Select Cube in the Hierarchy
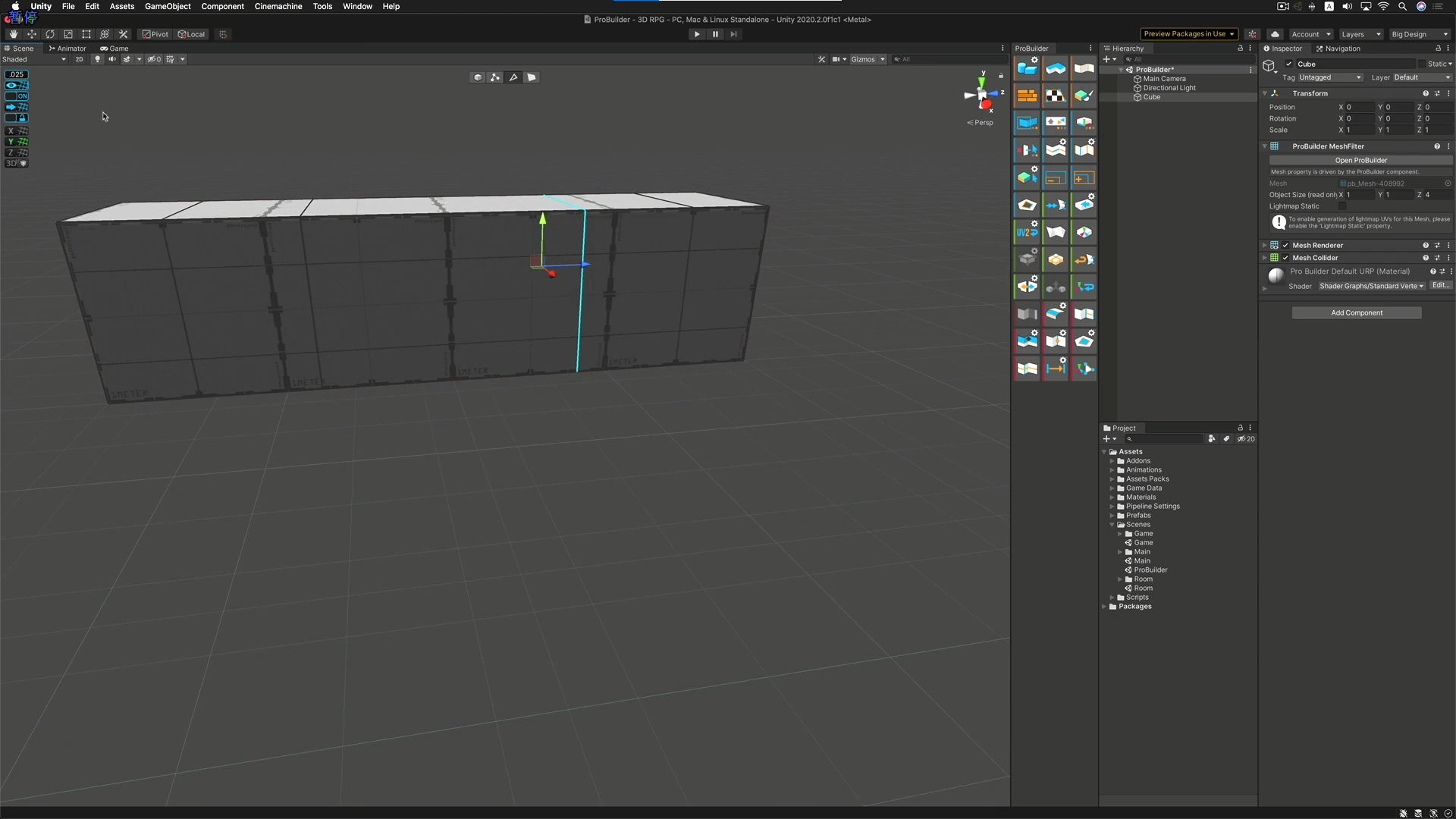Image resolution: width=1456 pixels, height=819 pixels. point(1152,97)
